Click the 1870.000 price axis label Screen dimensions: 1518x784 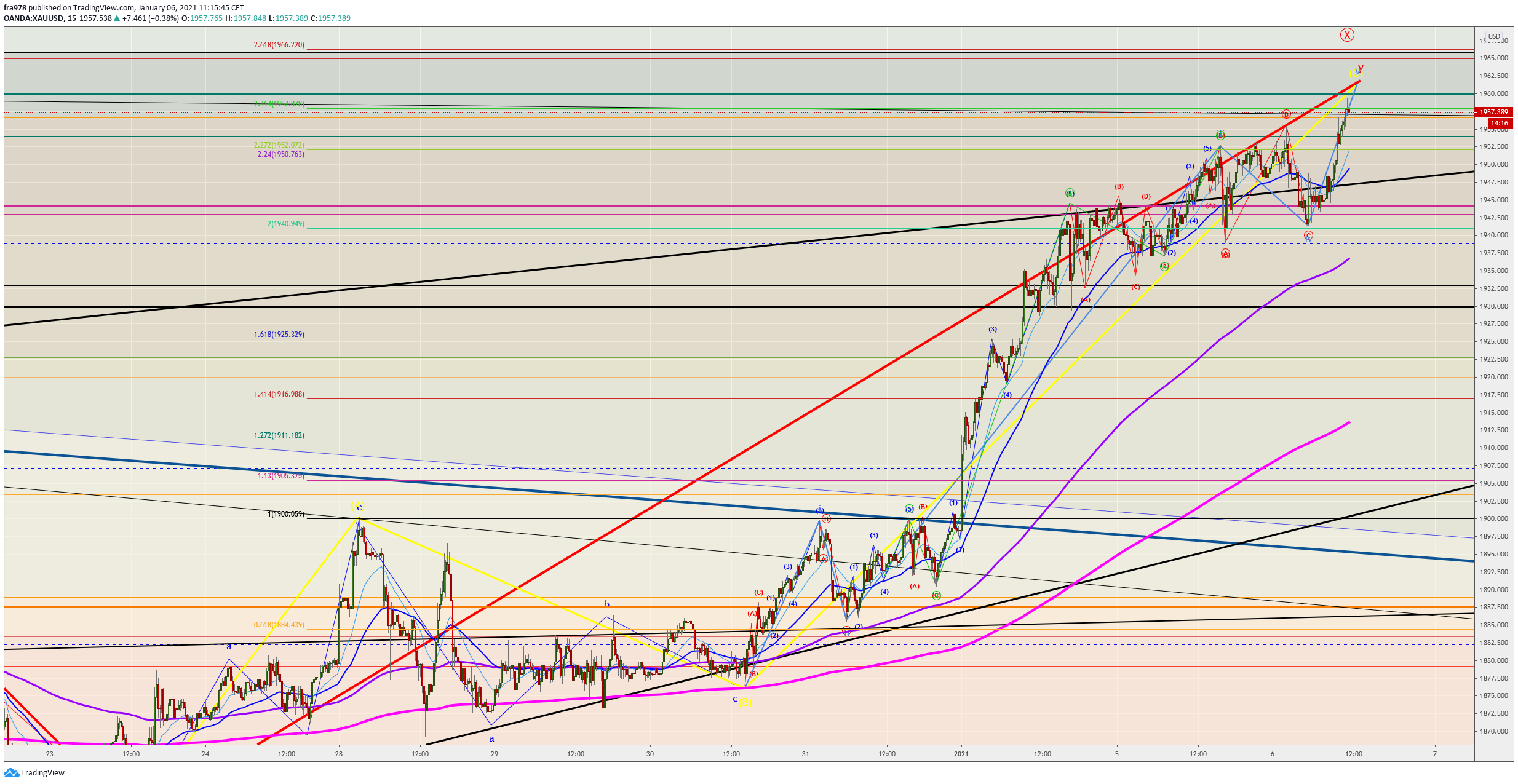(1493, 731)
